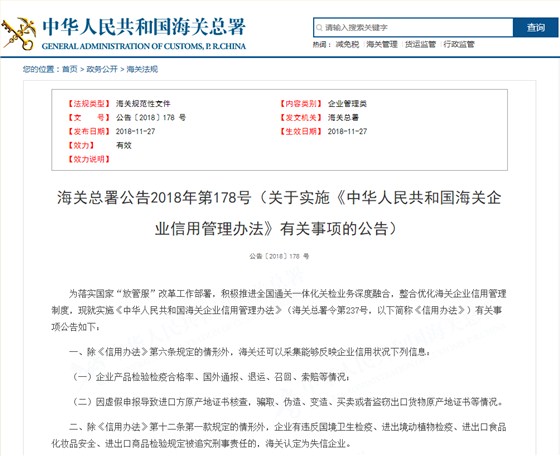Select the 发布日期 value 2018-11-27
The height and width of the screenshot is (456, 560).
tap(135, 131)
